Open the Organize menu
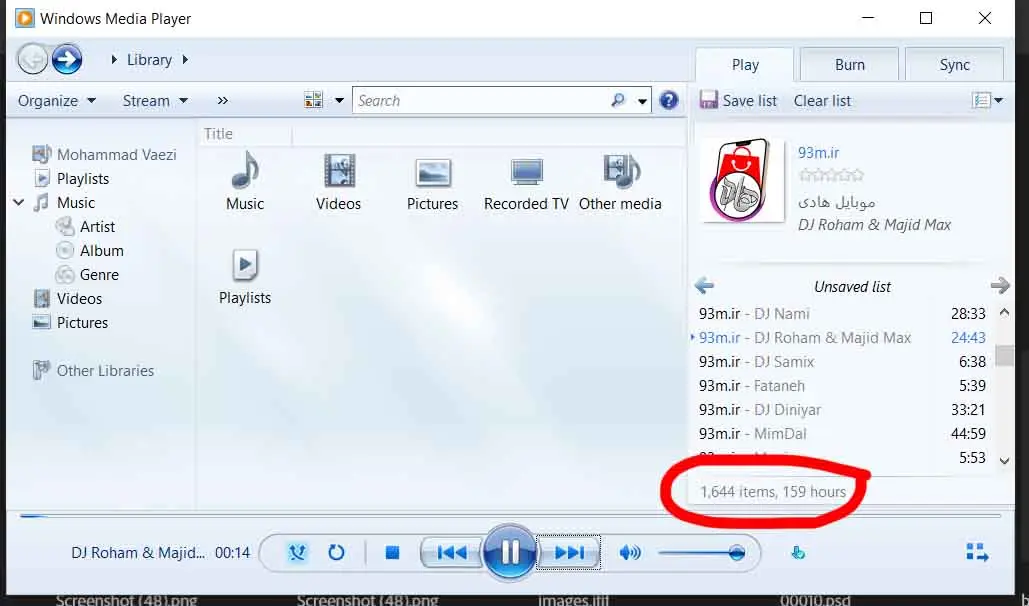Screen dimensions: 1029x606 tap(56, 100)
